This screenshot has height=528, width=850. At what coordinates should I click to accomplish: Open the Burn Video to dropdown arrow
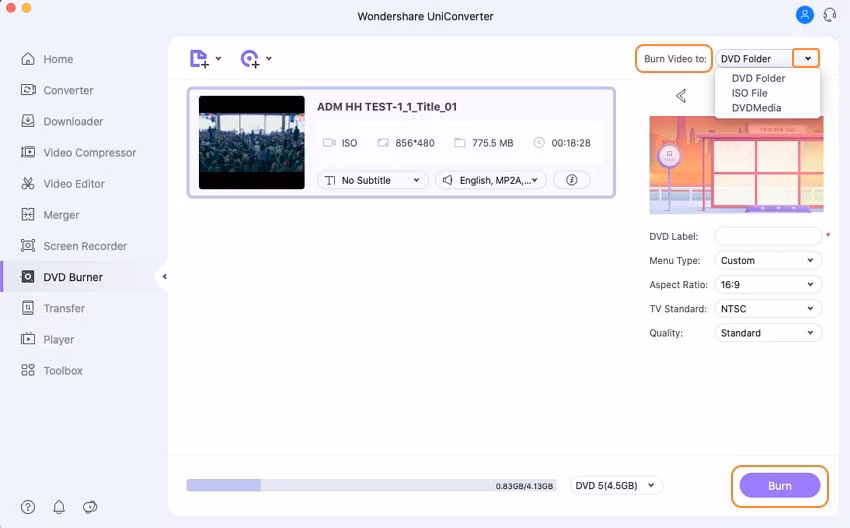click(x=807, y=59)
